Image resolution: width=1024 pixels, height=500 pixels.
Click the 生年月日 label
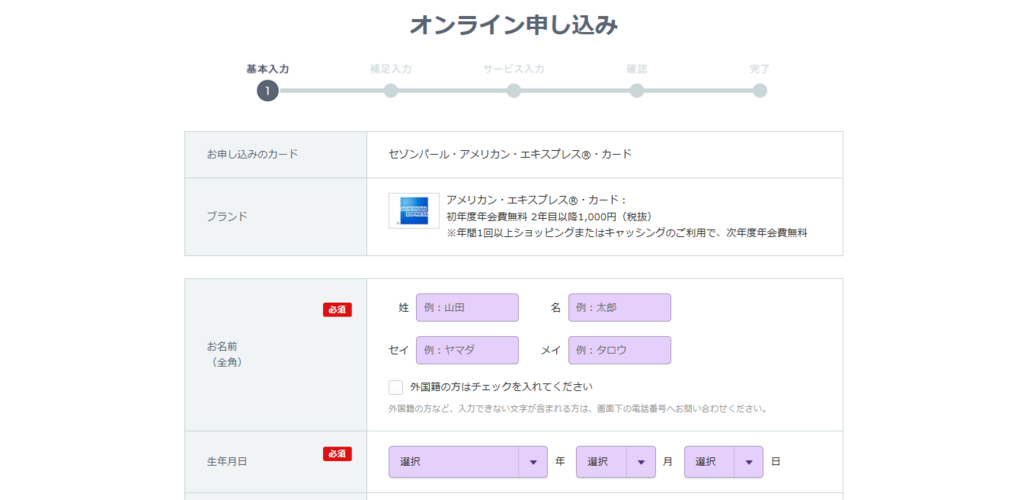[227, 461]
